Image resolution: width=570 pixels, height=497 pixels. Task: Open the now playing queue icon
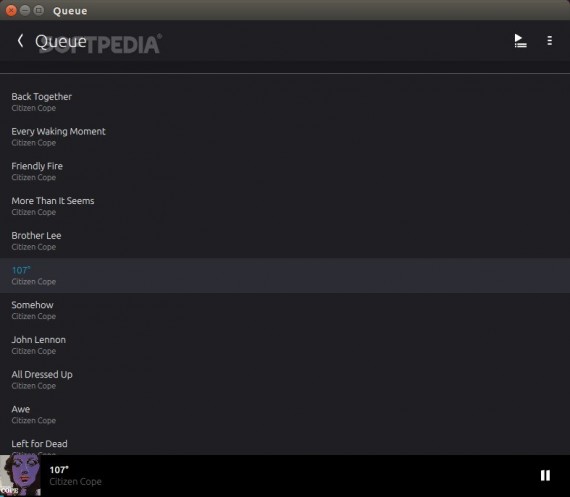click(x=520, y=40)
